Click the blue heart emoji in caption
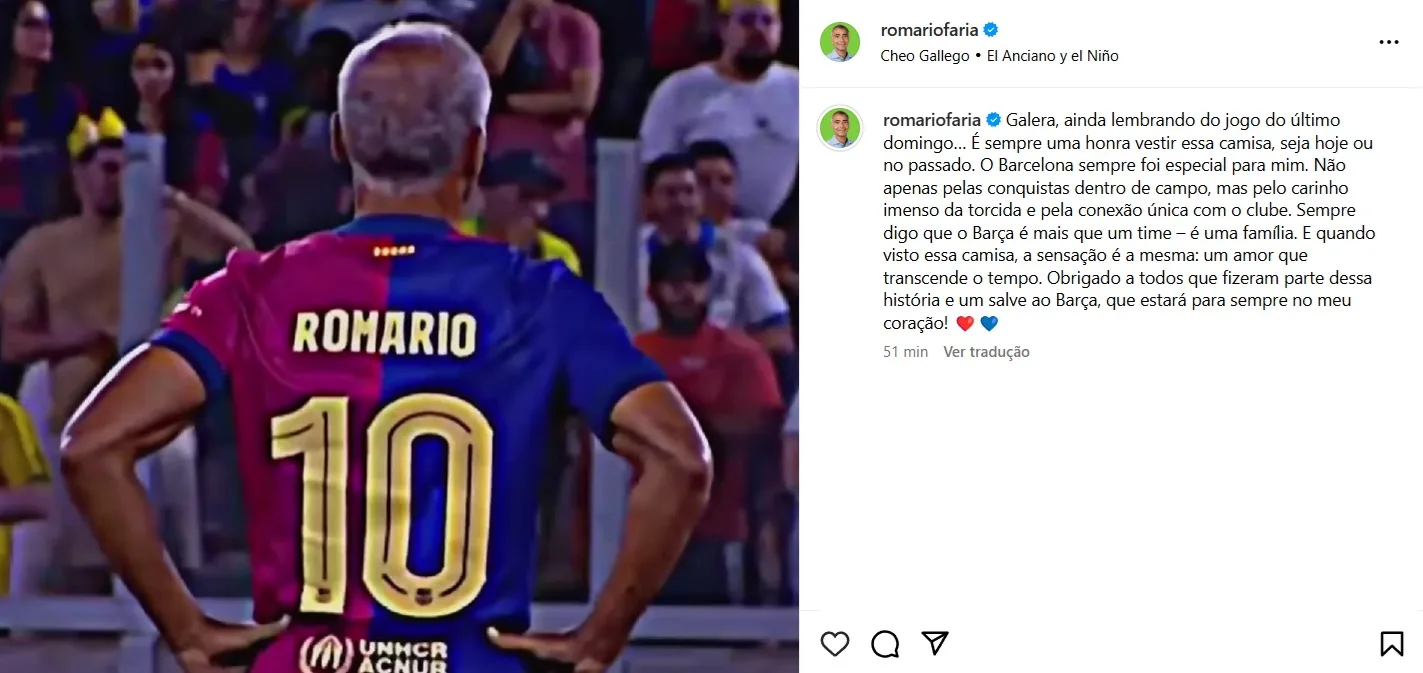Screen dimensions: 1423x673 [x=989, y=323]
